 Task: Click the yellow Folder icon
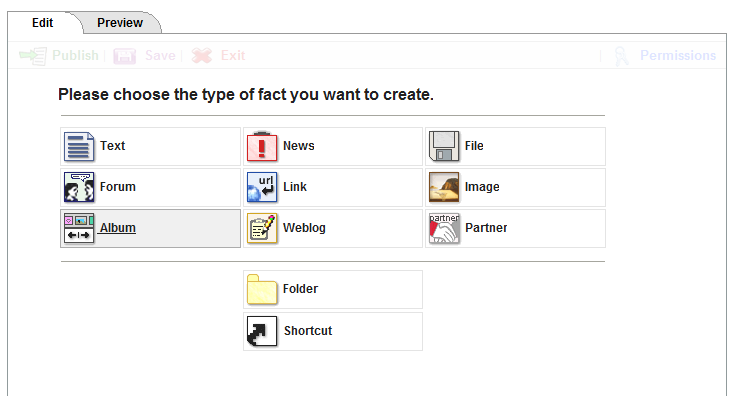262,289
